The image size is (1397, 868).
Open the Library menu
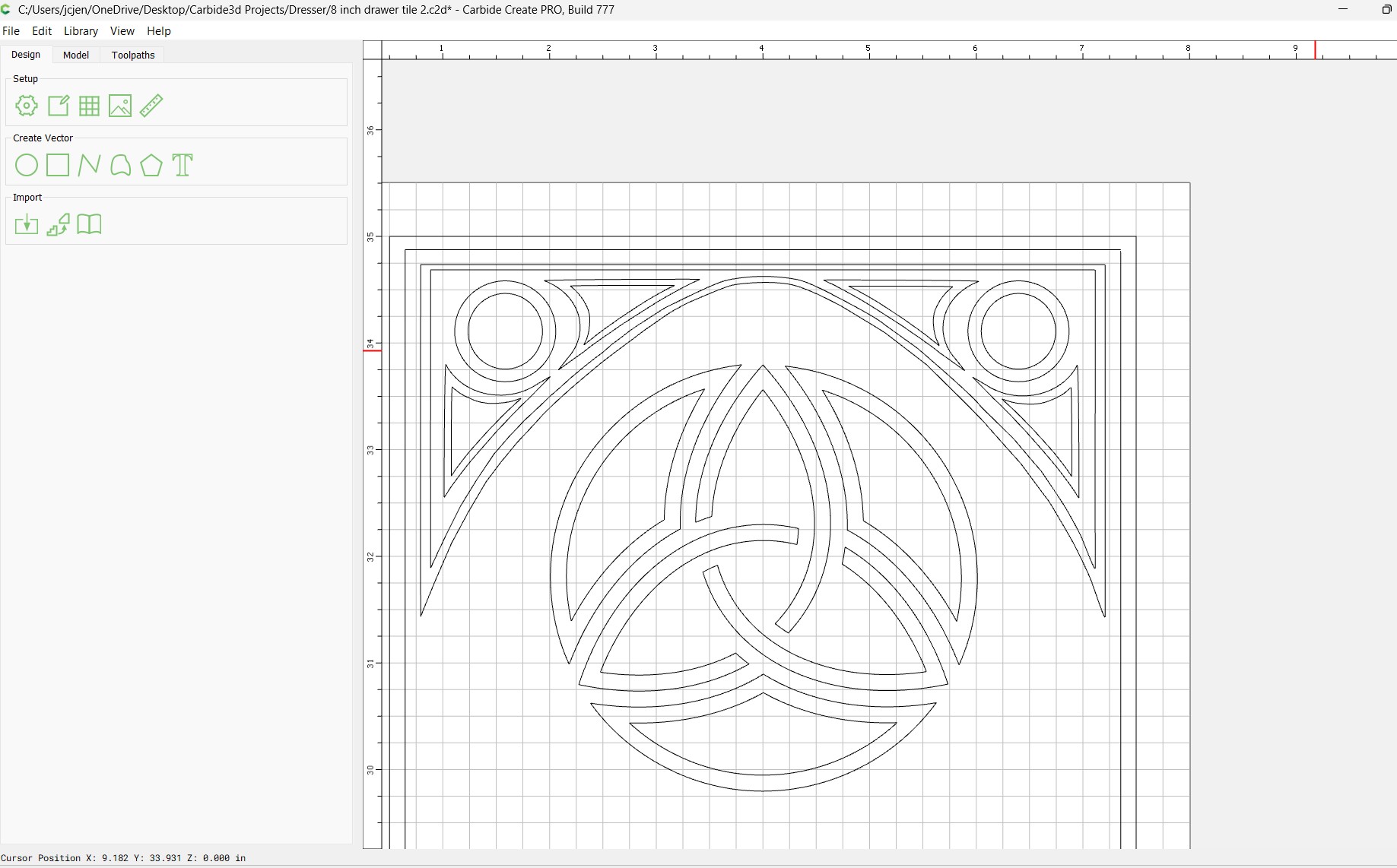81,31
